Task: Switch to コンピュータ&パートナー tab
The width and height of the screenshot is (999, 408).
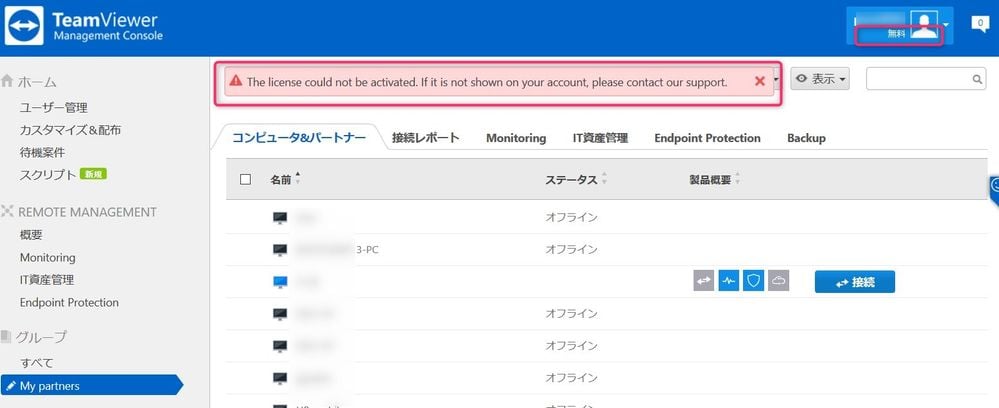Action: [x=299, y=138]
